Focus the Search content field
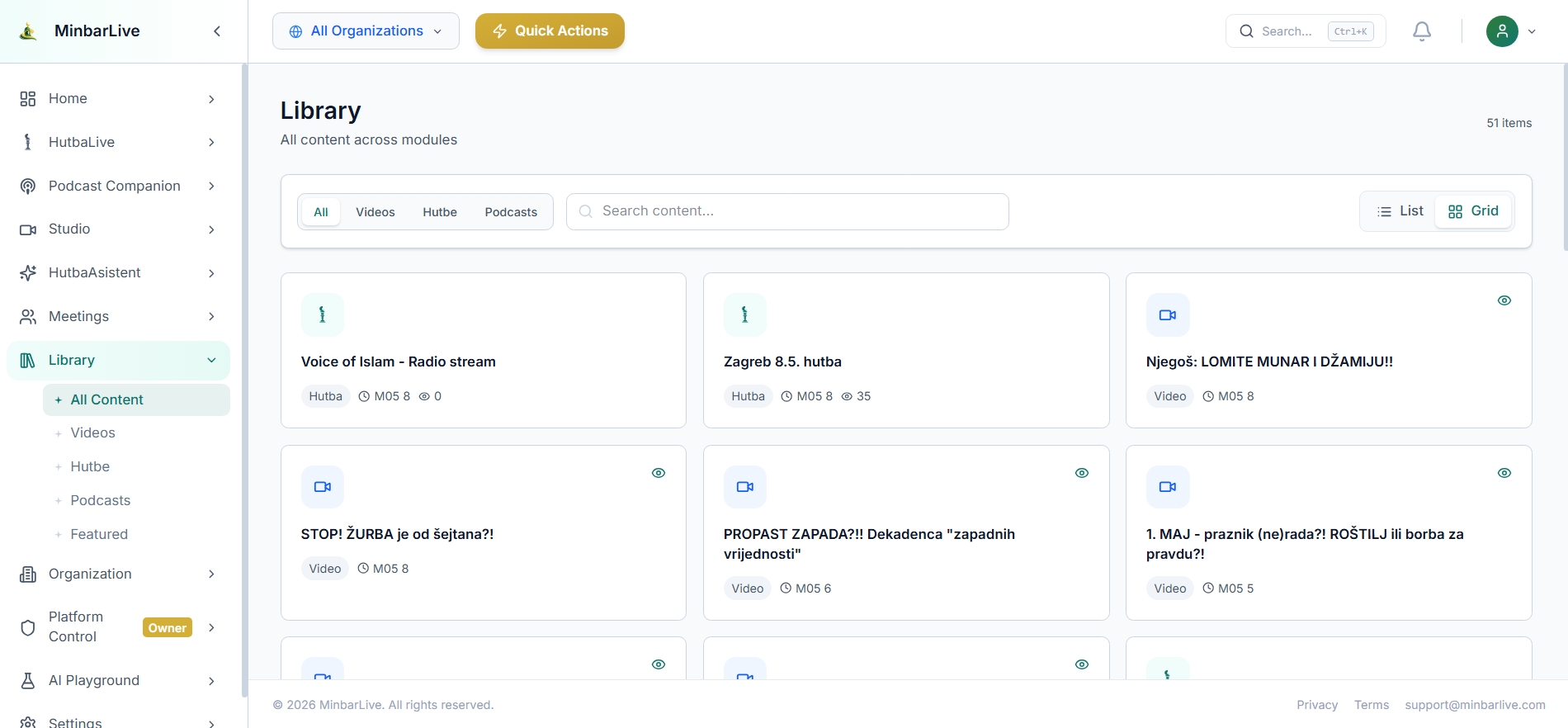 click(x=787, y=211)
